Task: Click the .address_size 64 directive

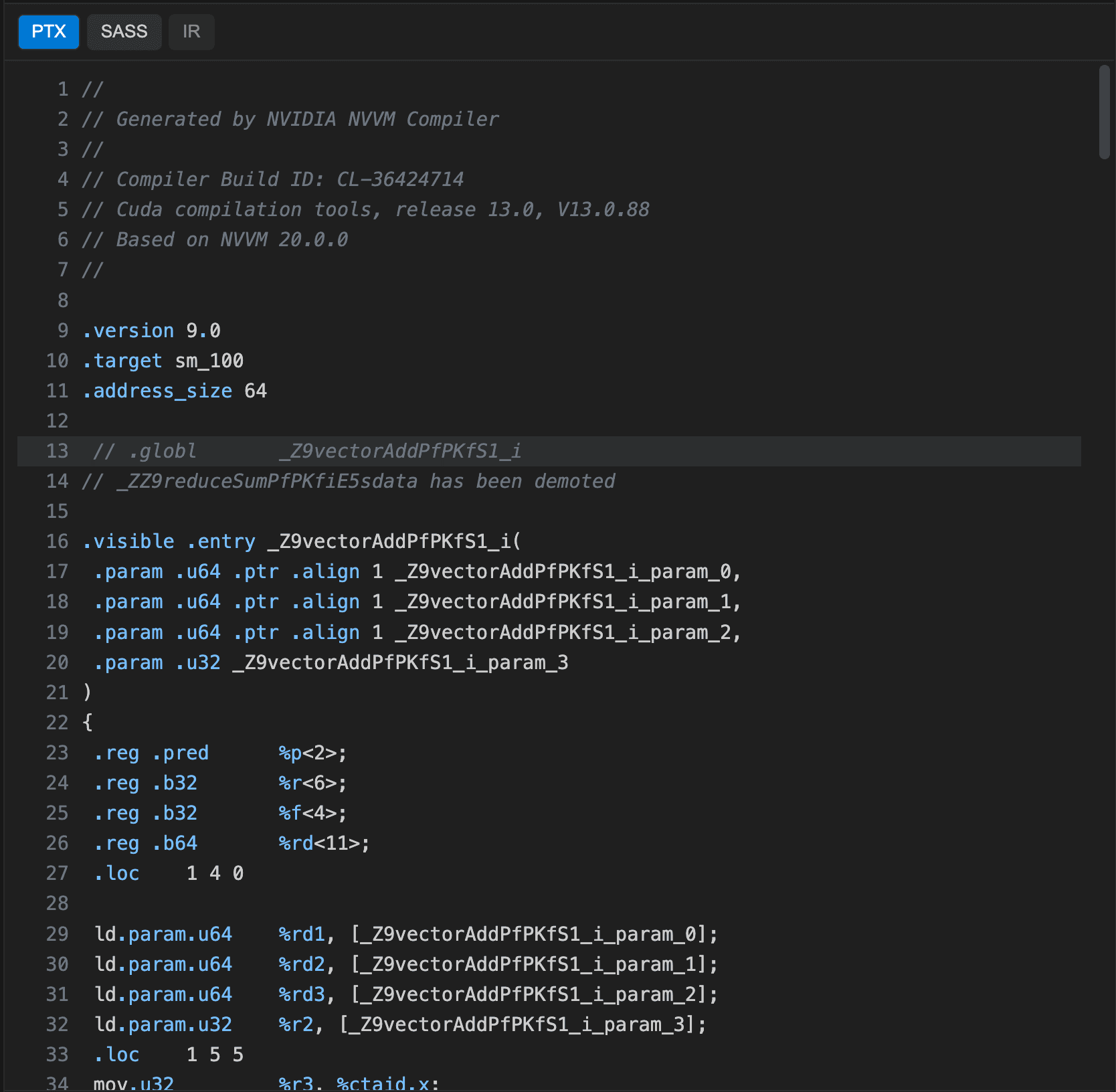Action: (x=174, y=391)
